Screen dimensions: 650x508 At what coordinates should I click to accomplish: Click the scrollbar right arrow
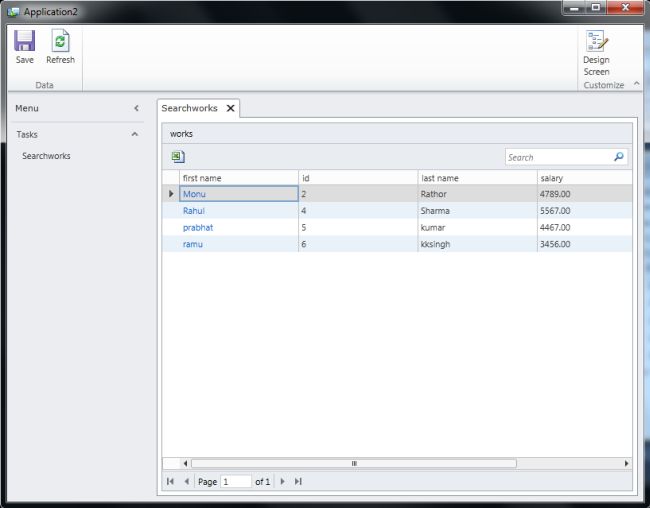pos(626,463)
